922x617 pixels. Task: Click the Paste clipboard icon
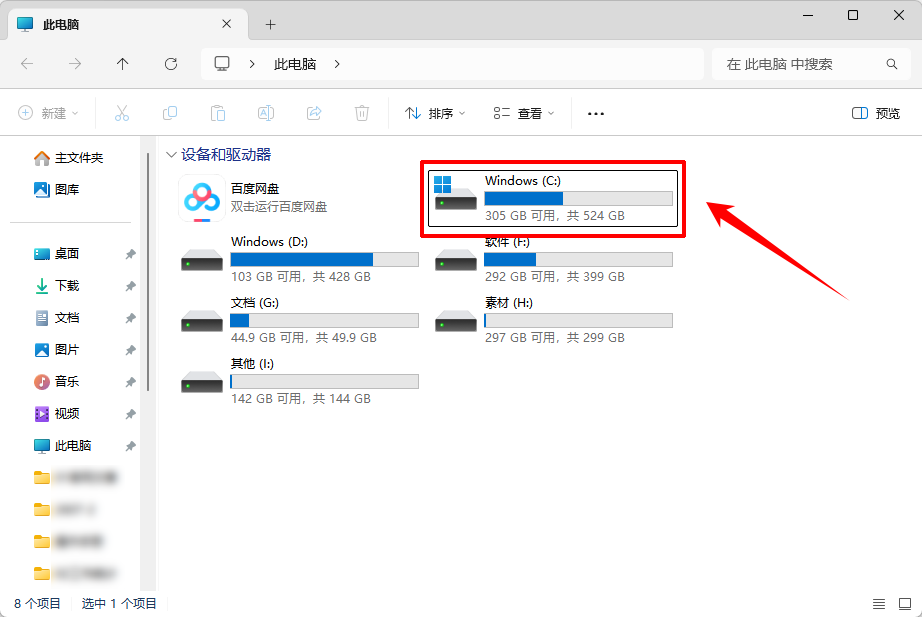(218, 113)
